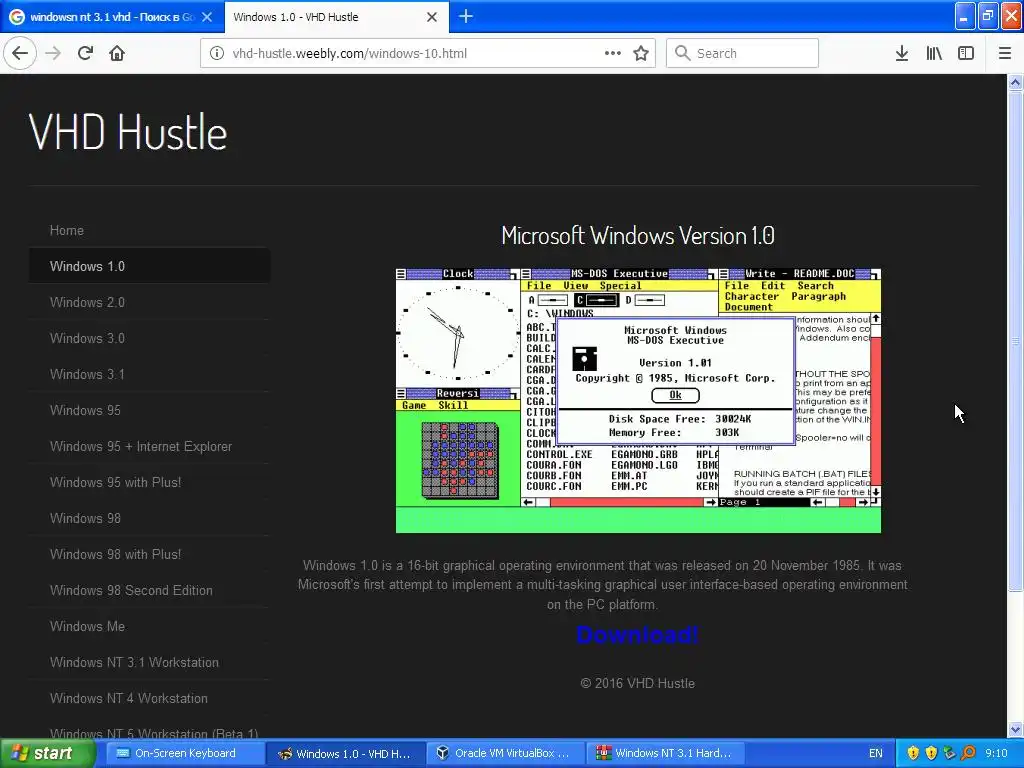The width and height of the screenshot is (1024, 768).
Task: Switch to Windows NT 3.1 Hard... taskbar item
Action: pos(664,753)
